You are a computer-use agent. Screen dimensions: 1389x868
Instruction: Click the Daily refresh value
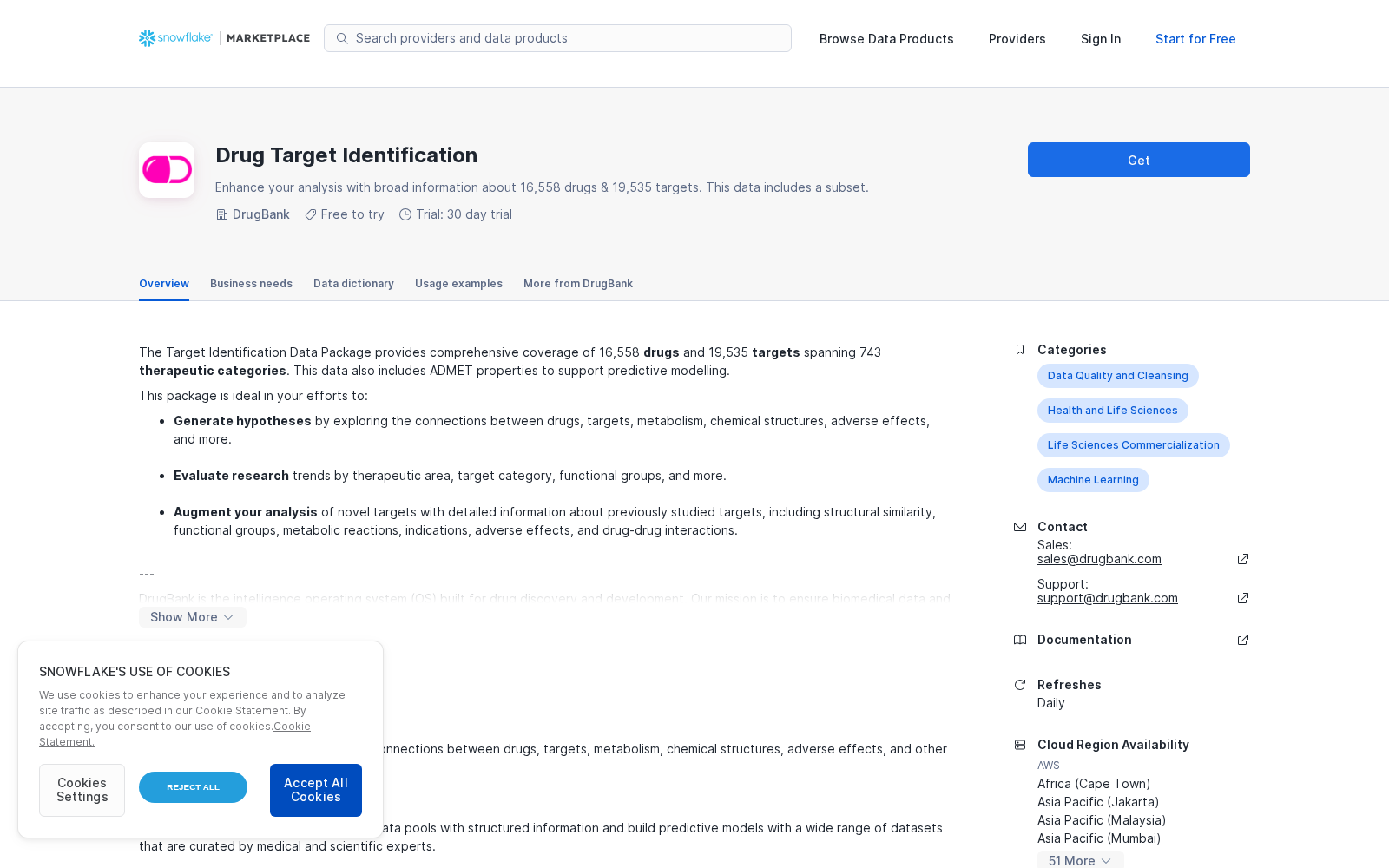[1050, 703]
